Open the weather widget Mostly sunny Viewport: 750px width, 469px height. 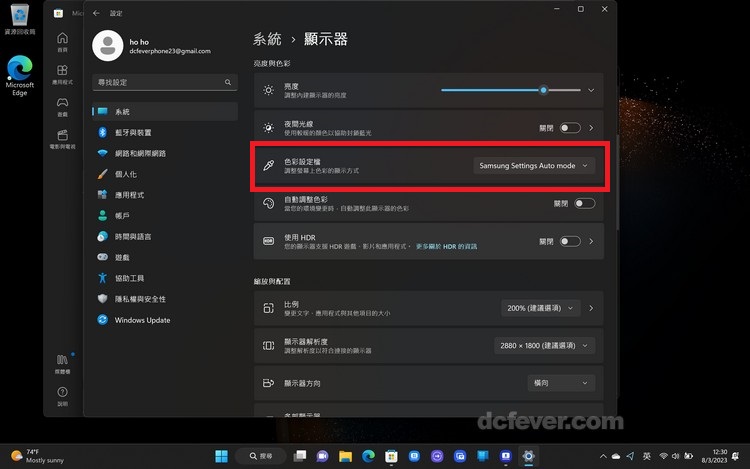coord(38,456)
